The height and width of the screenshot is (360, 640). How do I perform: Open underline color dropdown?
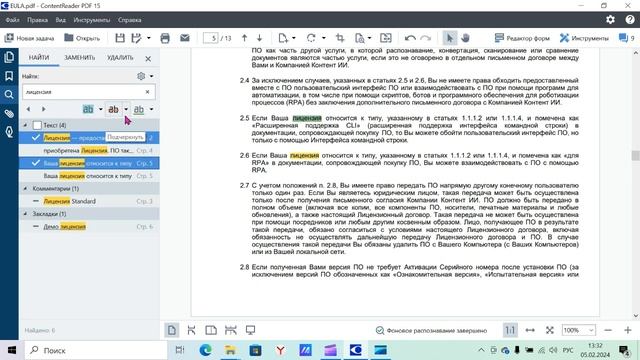point(151,109)
